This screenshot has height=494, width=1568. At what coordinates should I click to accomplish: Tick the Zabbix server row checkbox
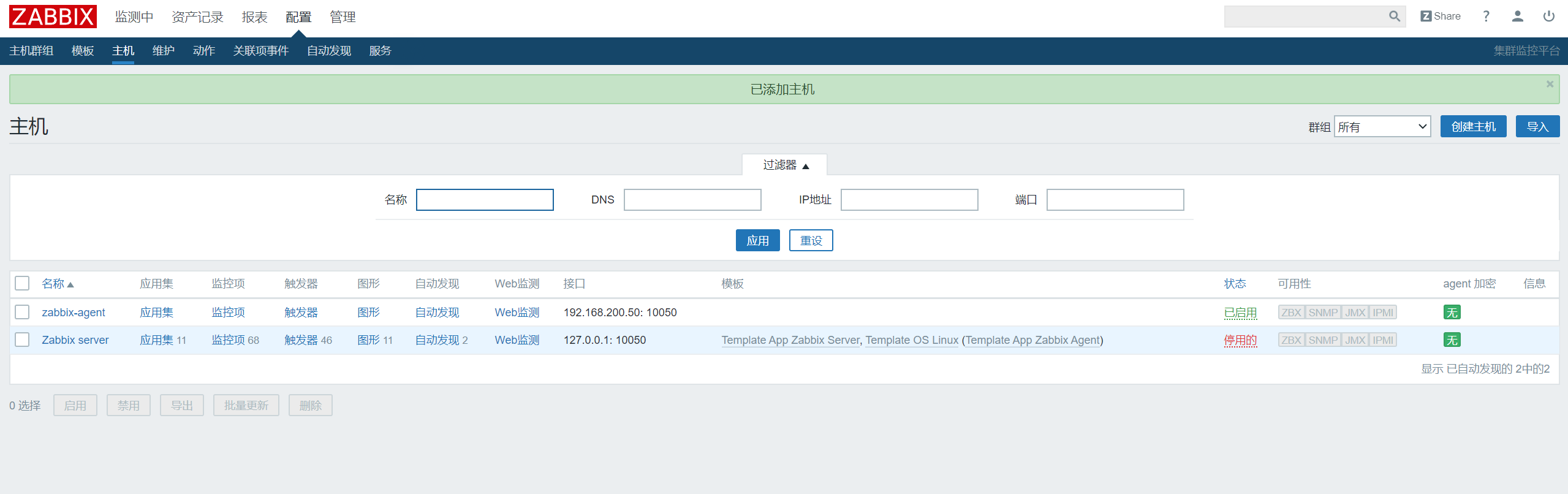click(23, 340)
